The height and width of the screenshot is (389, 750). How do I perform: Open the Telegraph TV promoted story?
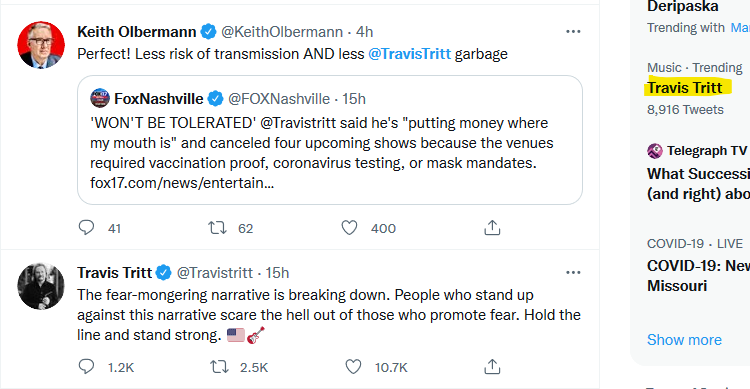698,172
